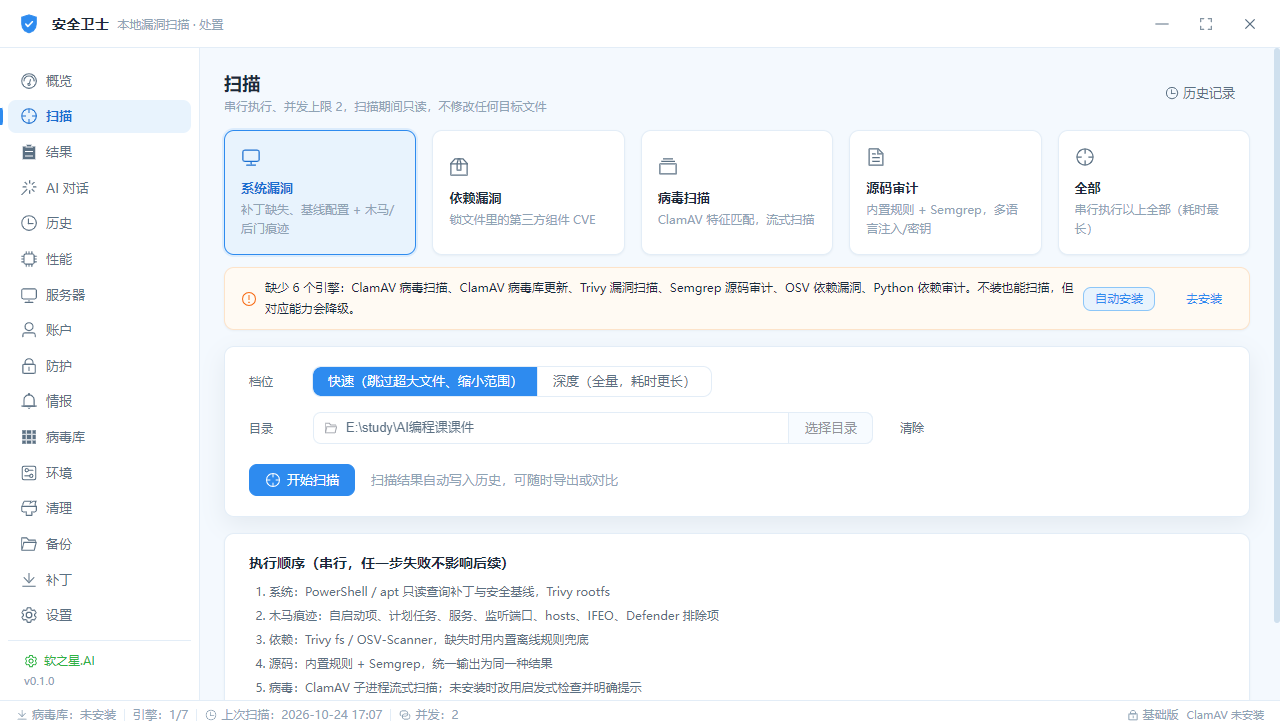Open the 软之星.AI link in sidebar

pos(60,661)
